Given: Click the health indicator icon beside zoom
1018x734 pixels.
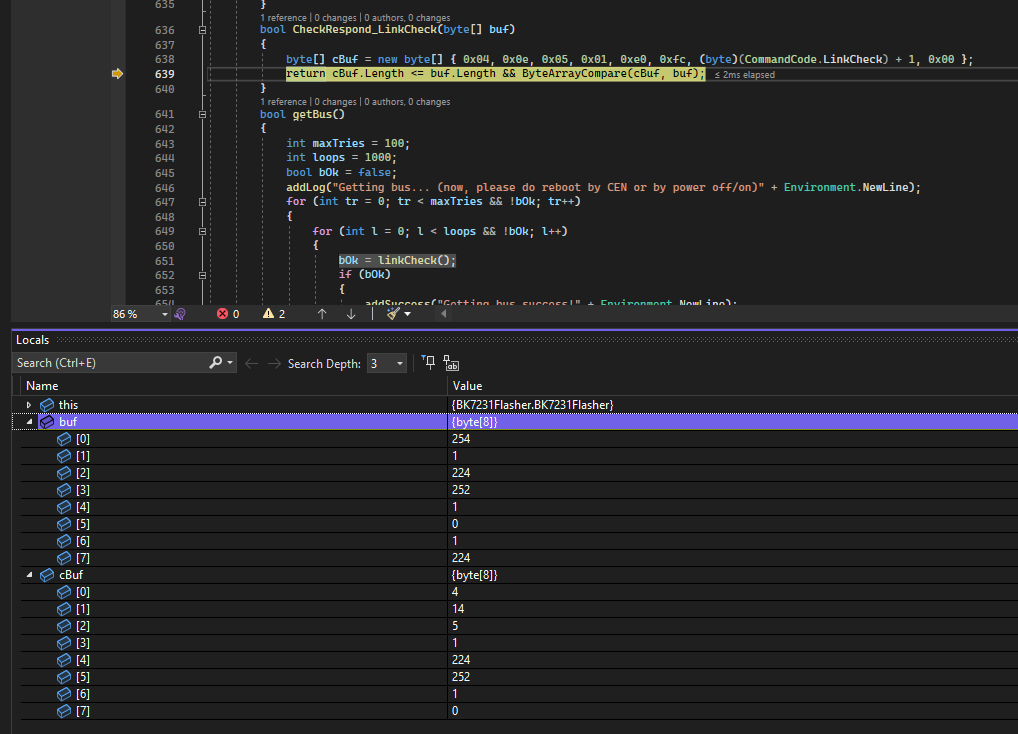Looking at the screenshot, I should pyautogui.click(x=180, y=314).
